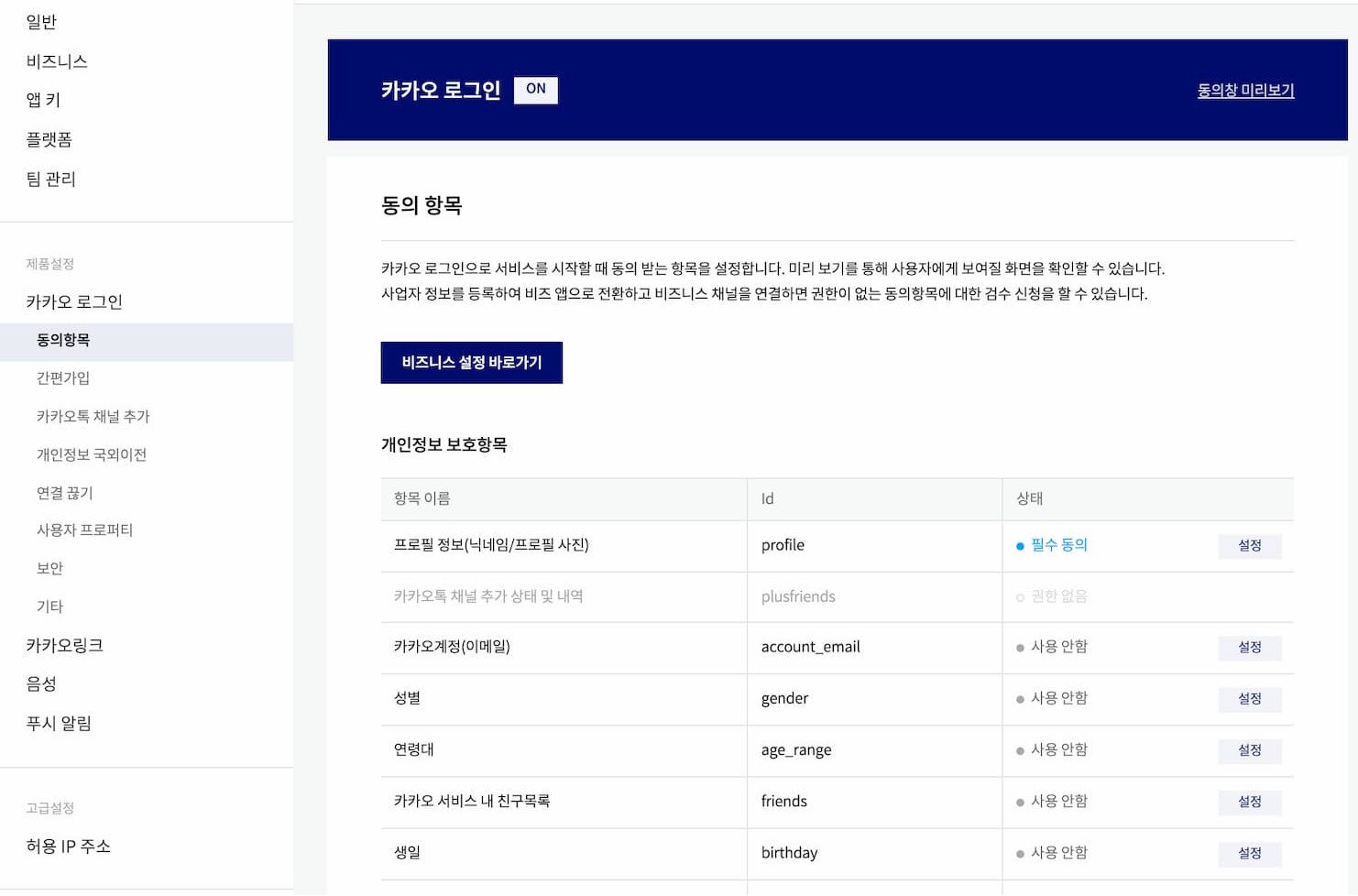Open 푸시 알림 product setting
The image size is (1358, 896).
[x=59, y=723]
